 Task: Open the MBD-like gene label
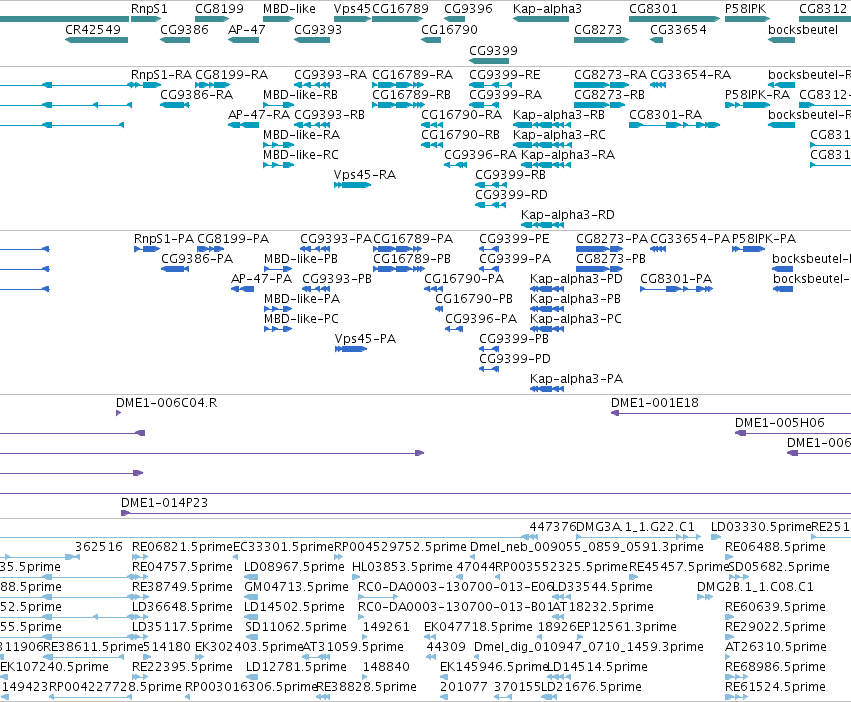(289, 9)
